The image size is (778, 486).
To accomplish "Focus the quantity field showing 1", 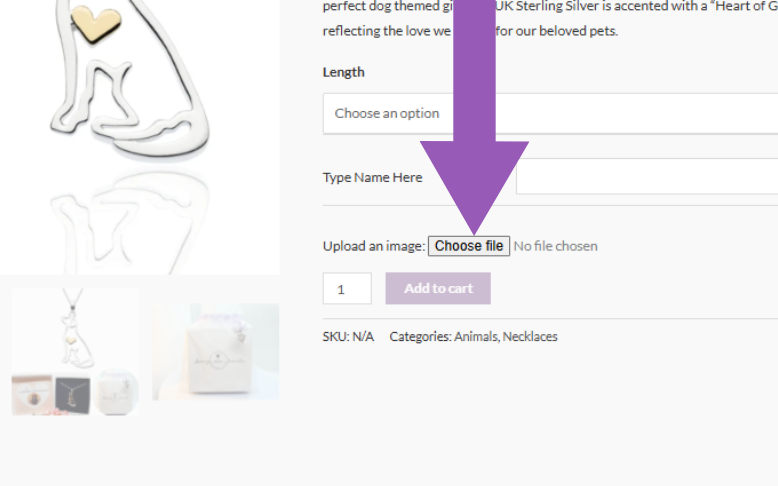I will click(x=346, y=289).
